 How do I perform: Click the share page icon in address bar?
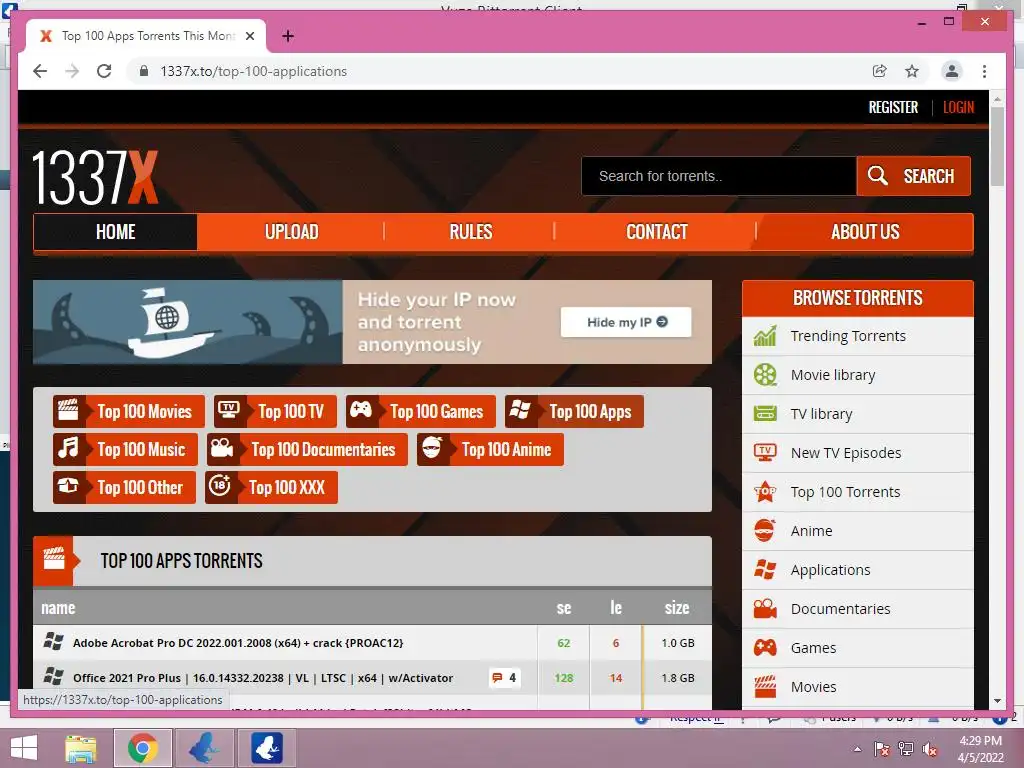coord(880,71)
